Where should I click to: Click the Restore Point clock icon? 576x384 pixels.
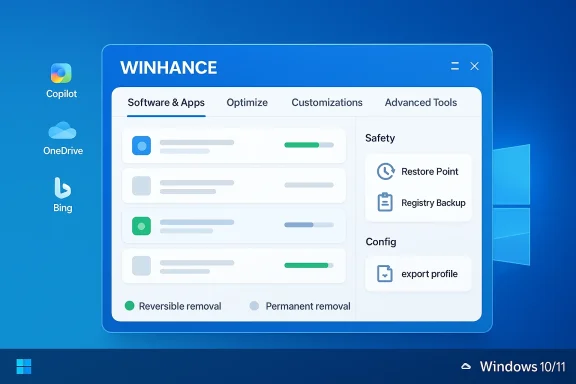click(385, 171)
